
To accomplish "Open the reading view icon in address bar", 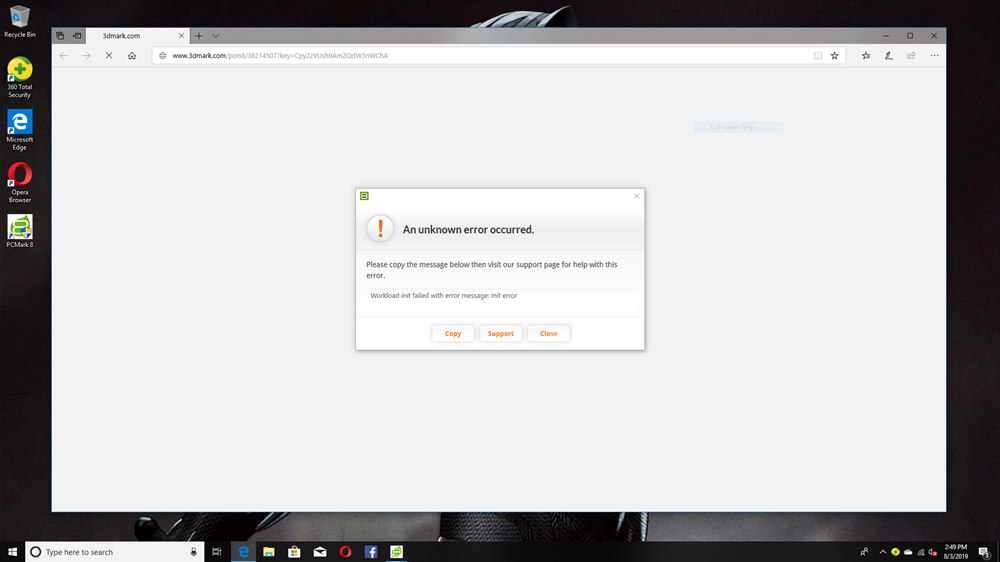I will click(x=818, y=55).
